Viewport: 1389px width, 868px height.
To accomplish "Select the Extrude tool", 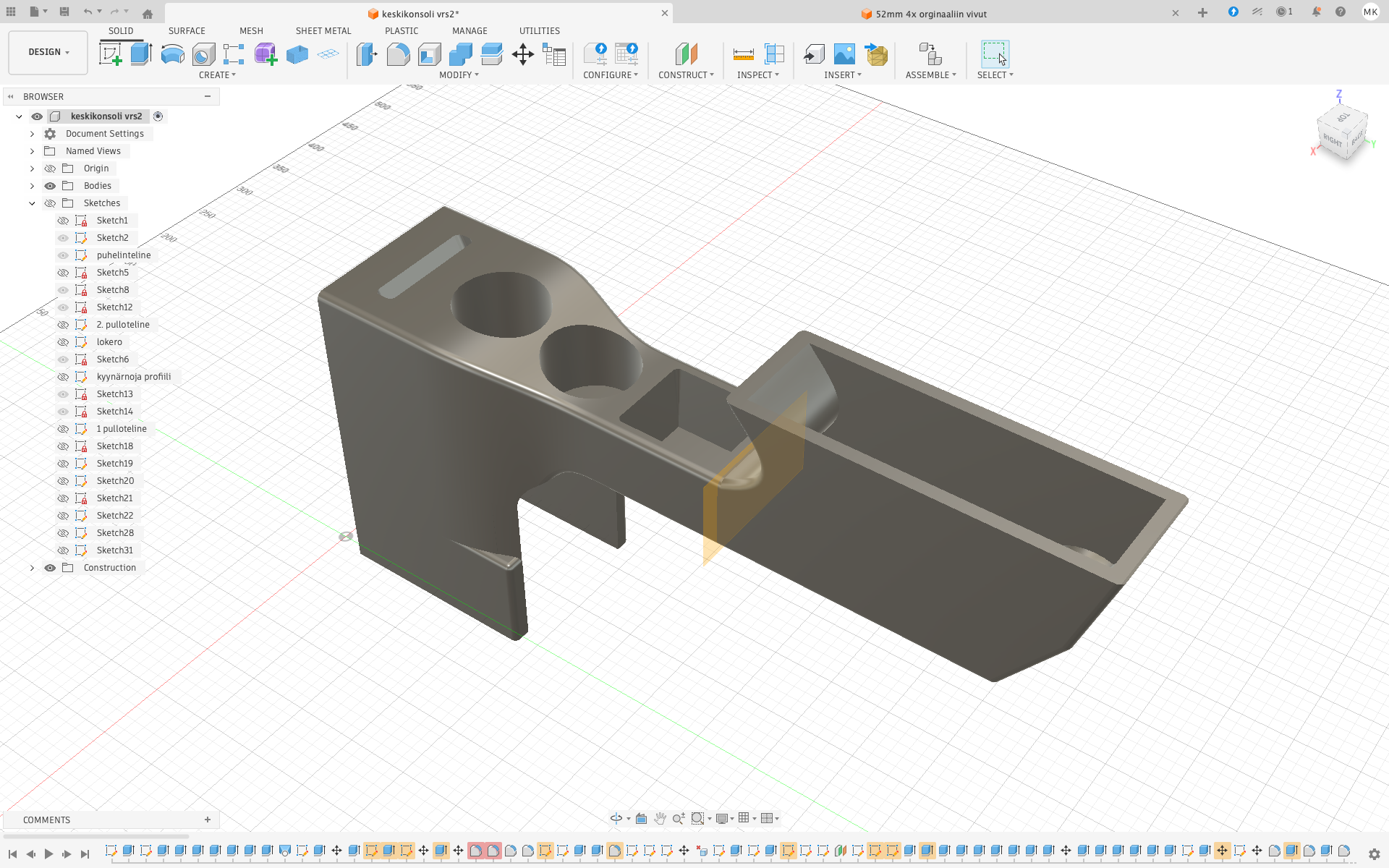I will (x=141, y=54).
